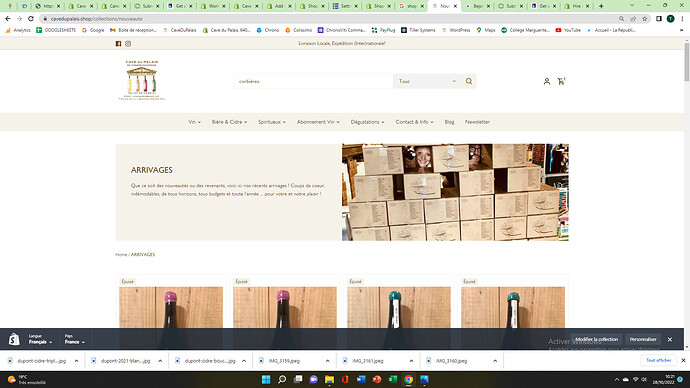Image resolution: width=690 pixels, height=388 pixels.
Task: Open the Tout category dropdown
Action: pos(427,81)
